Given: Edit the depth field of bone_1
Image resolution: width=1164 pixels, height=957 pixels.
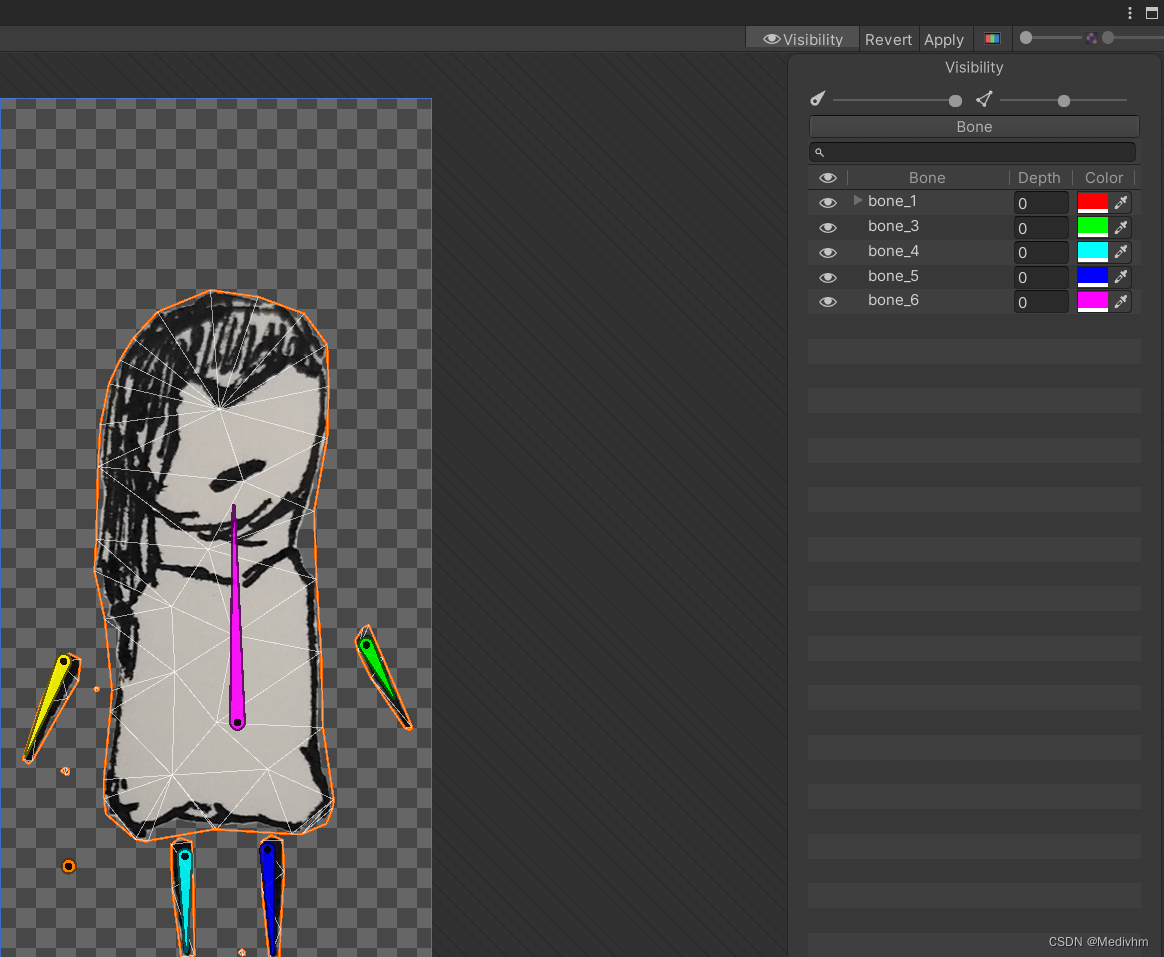Looking at the screenshot, I should 1041,203.
